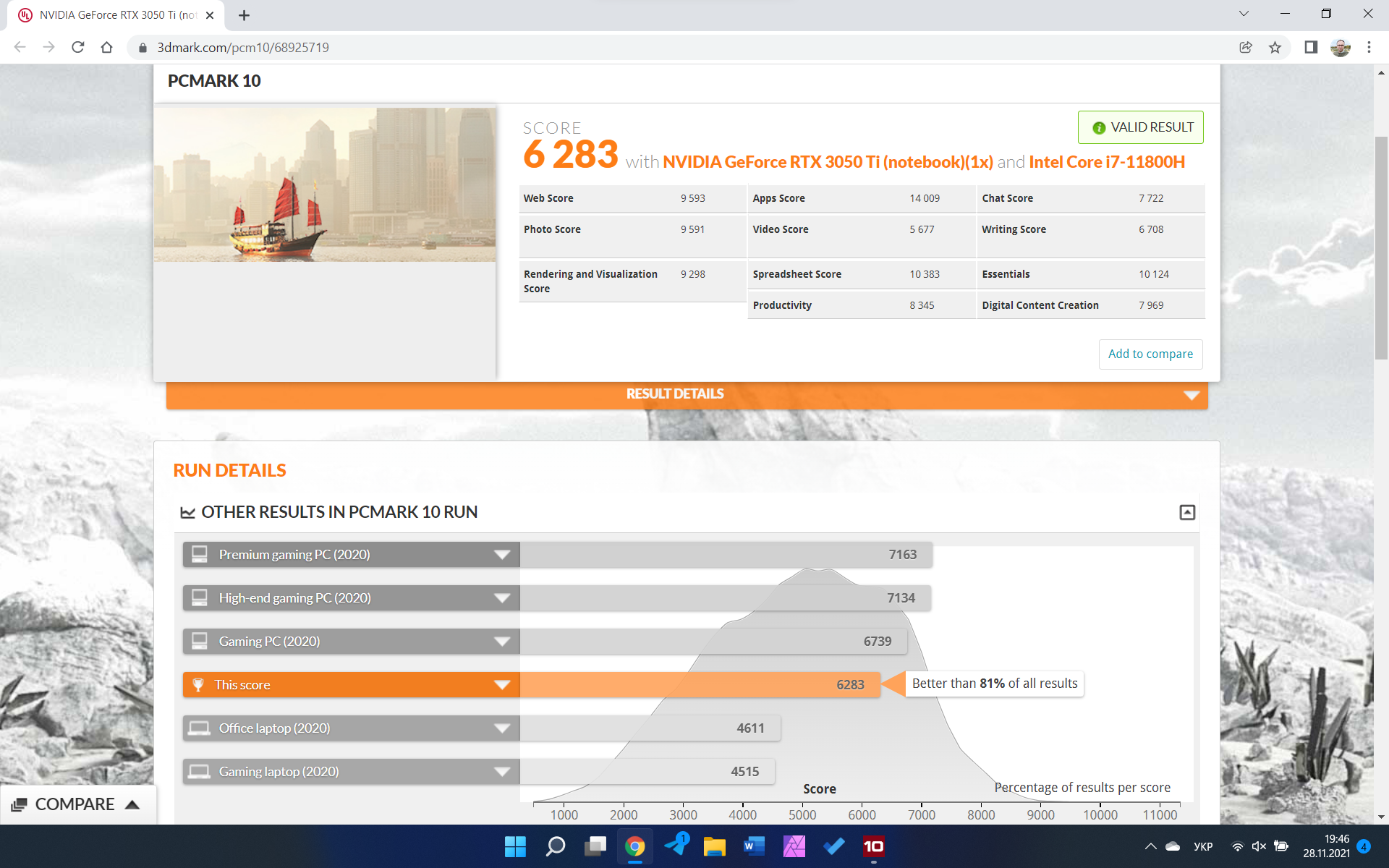The width and height of the screenshot is (1389, 868).
Task: Close the NVIDIA GeForce RTX 3050 Ti tab
Action: pos(210,15)
